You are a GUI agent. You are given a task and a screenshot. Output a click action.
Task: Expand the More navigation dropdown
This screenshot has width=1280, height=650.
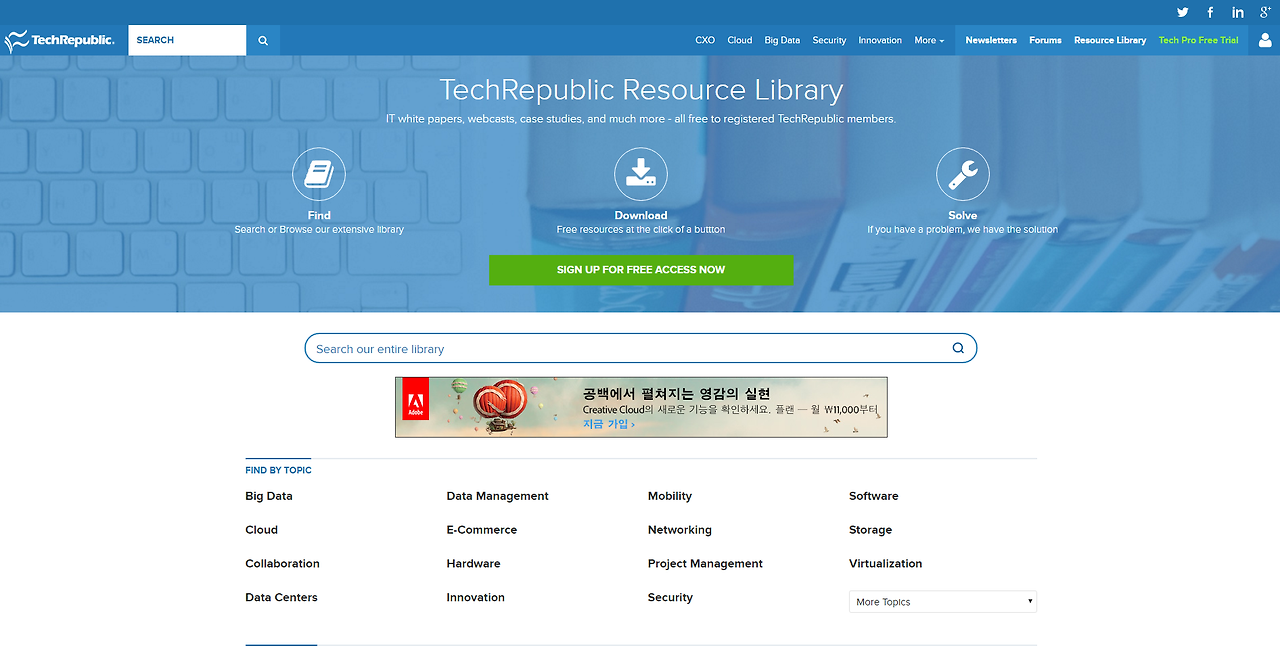929,40
